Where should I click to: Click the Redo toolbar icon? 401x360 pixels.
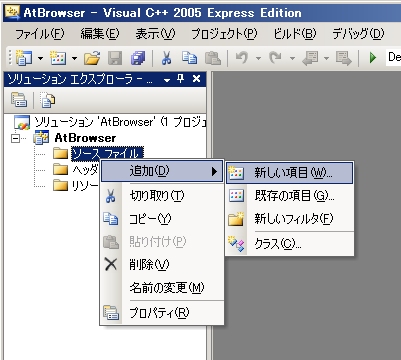pos(275,58)
